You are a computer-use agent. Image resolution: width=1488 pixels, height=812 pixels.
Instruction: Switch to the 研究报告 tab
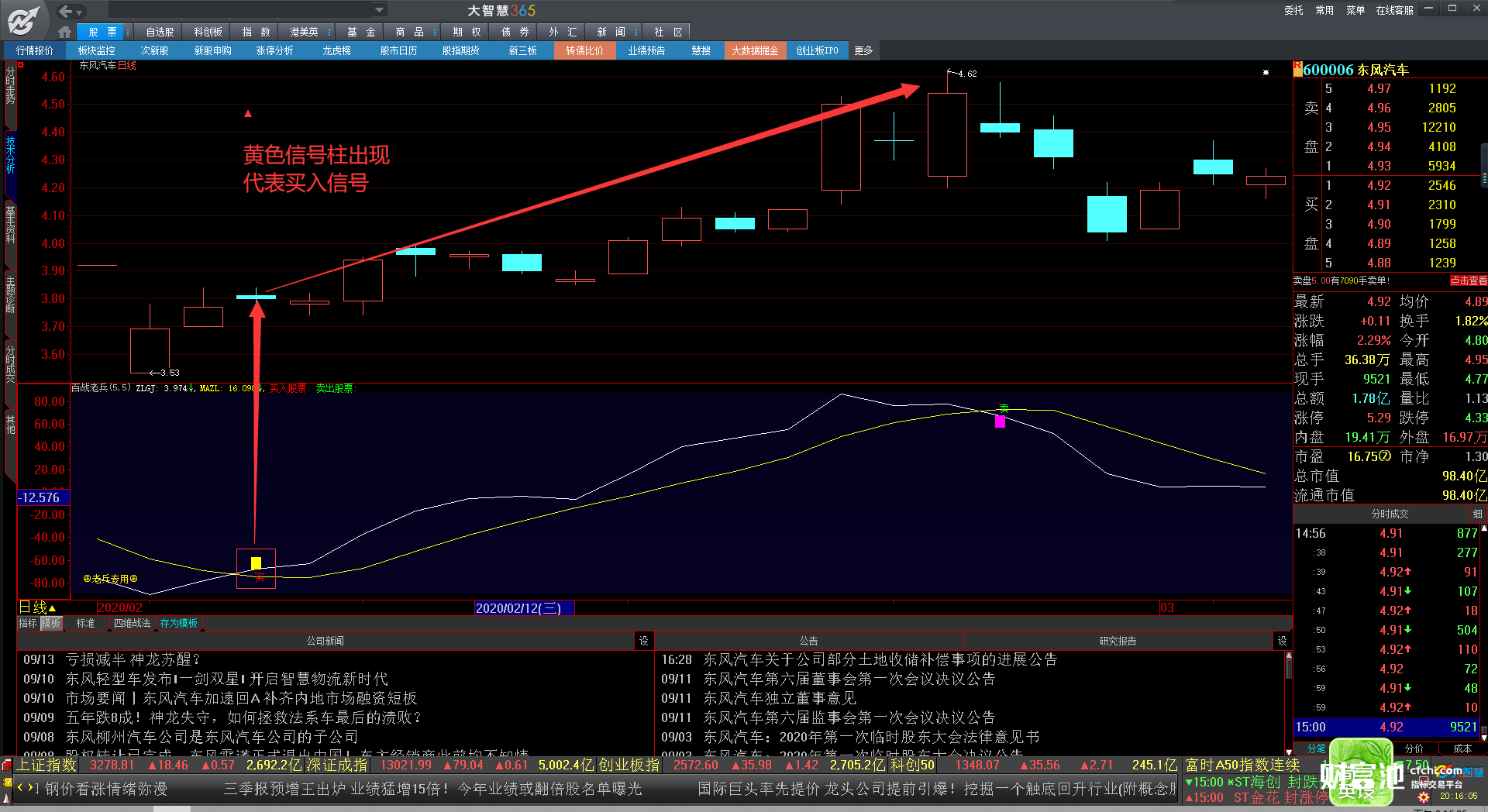pos(1118,641)
